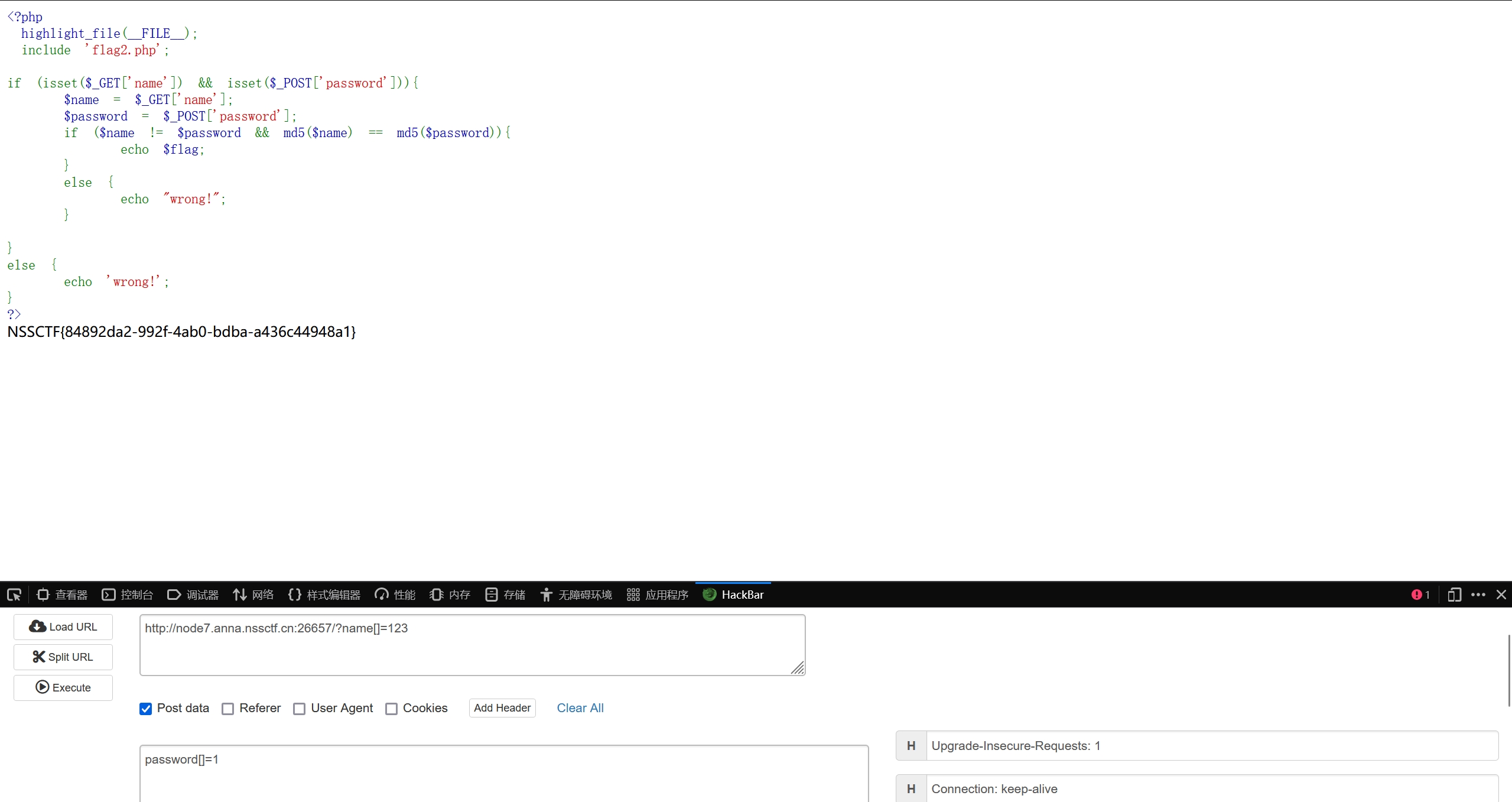Image resolution: width=1512 pixels, height=802 pixels.
Task: Click the post data text area with password[]=1
Action: (504, 773)
